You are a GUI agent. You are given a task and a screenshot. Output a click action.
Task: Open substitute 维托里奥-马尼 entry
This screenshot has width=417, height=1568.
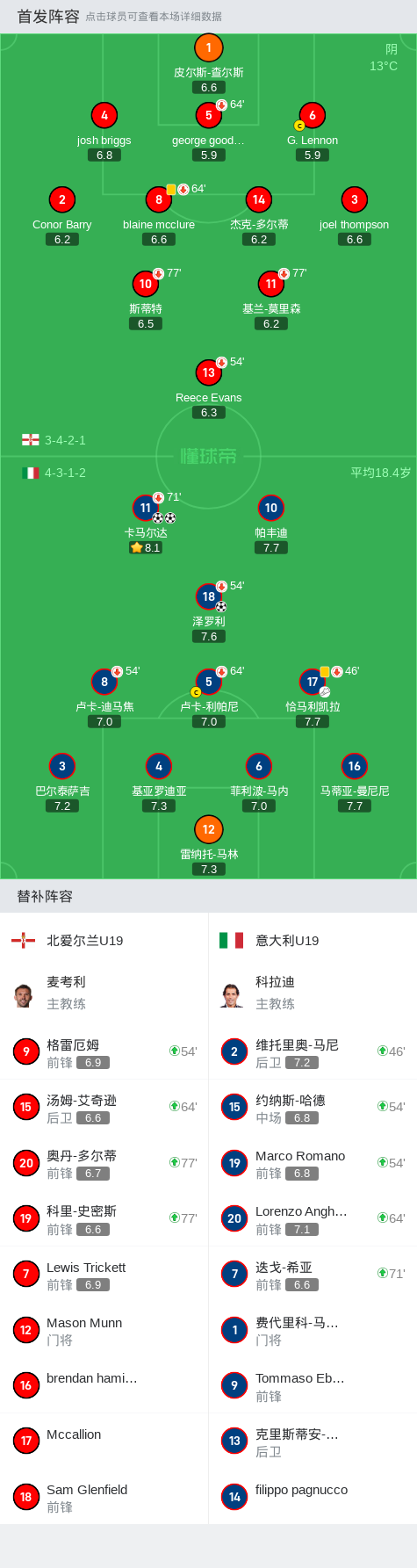[313, 1051]
